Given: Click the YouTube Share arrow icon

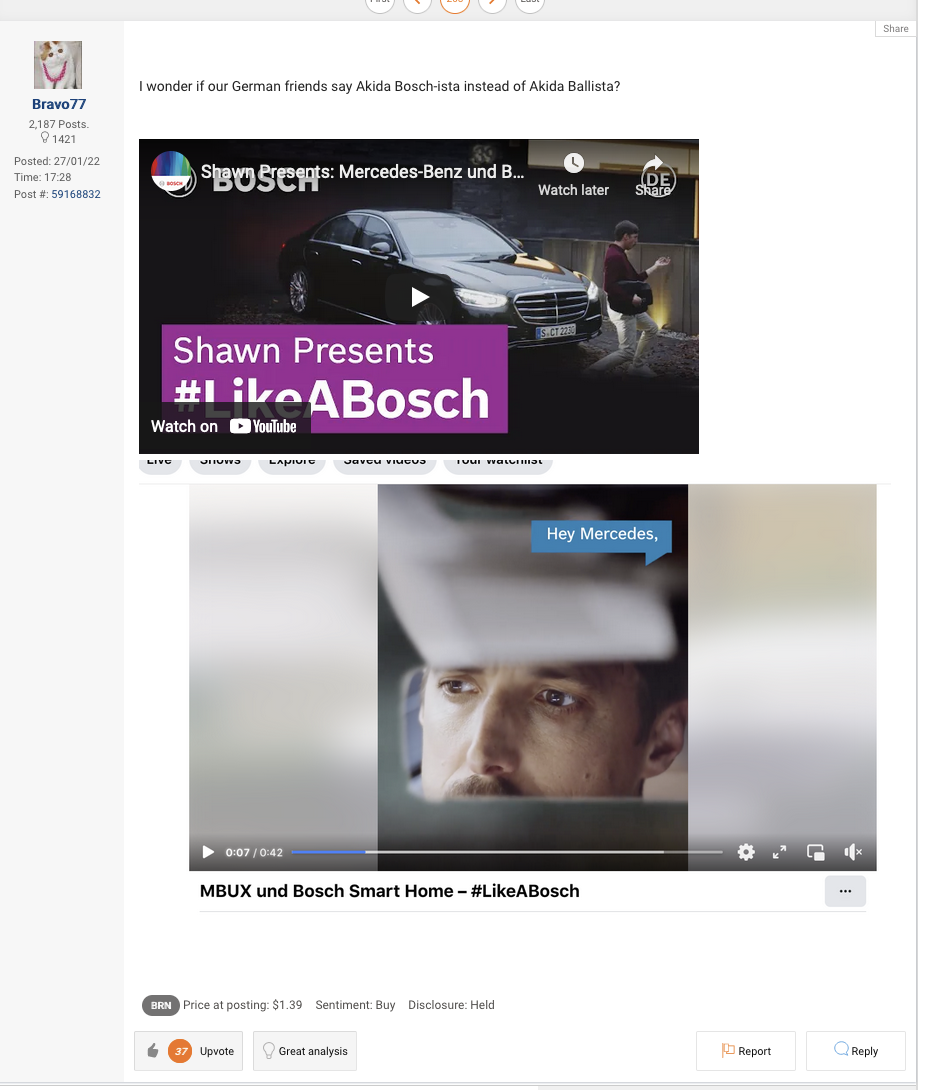Looking at the screenshot, I should point(653,164).
